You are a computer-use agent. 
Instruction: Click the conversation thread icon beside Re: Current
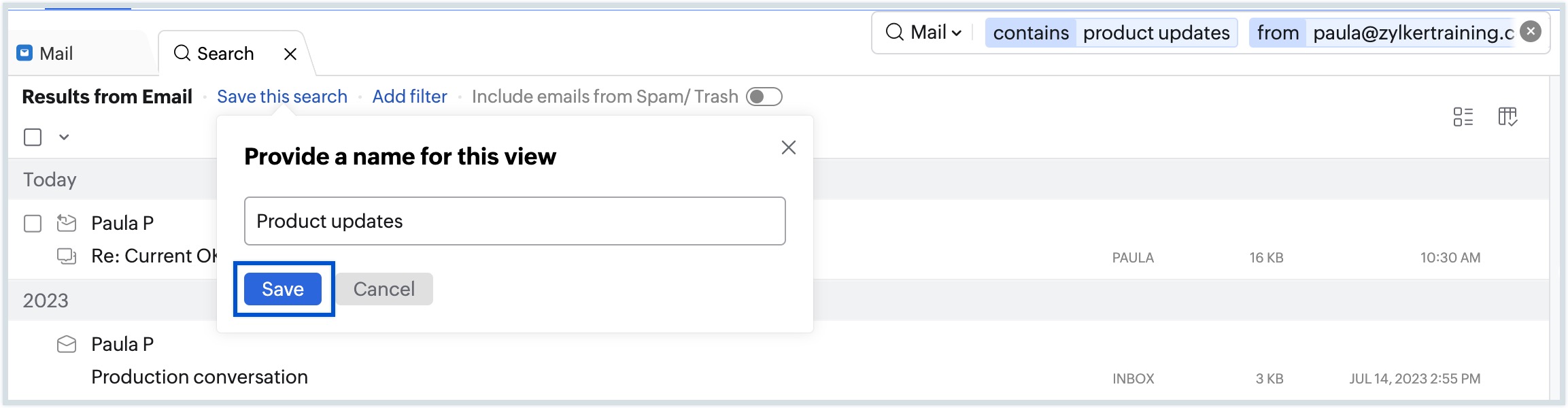(67, 256)
